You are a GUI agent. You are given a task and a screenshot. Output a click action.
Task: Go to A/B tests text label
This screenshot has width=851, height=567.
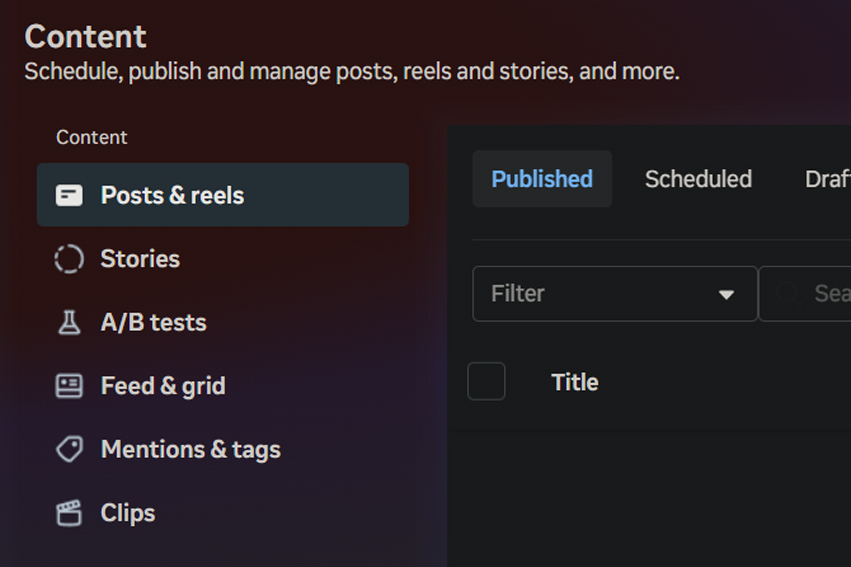[153, 322]
